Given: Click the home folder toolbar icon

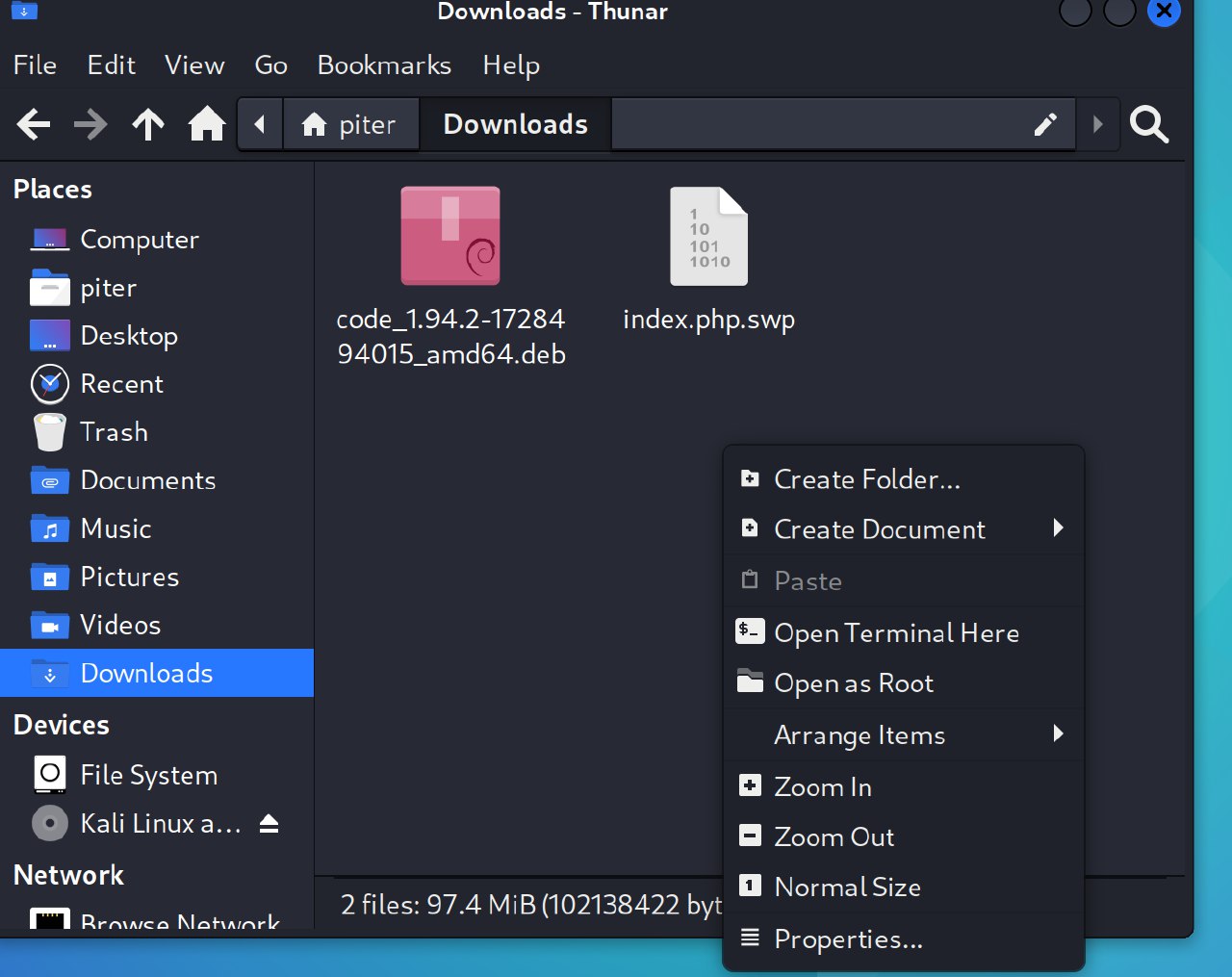Looking at the screenshot, I should (206, 124).
